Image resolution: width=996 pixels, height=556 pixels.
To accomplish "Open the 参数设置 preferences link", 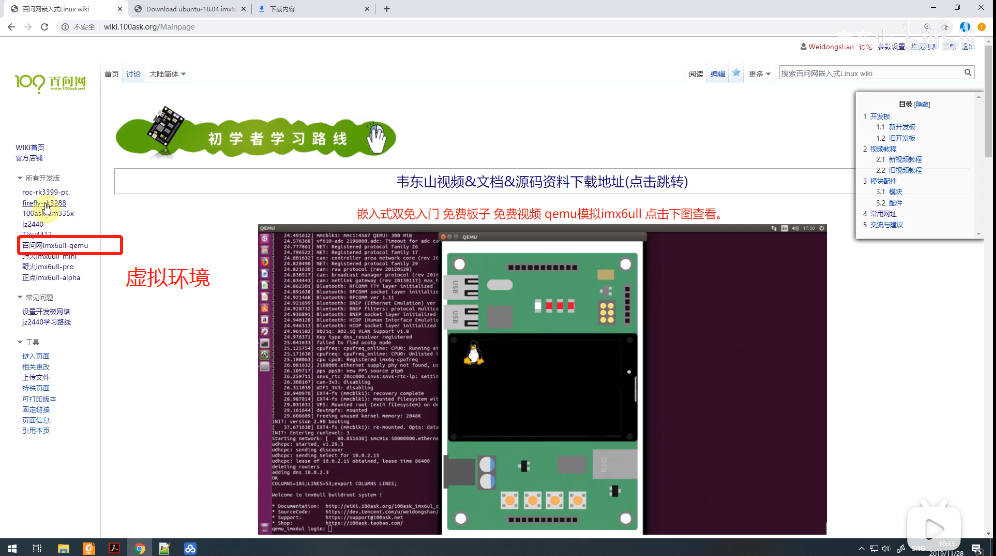I will pos(891,46).
